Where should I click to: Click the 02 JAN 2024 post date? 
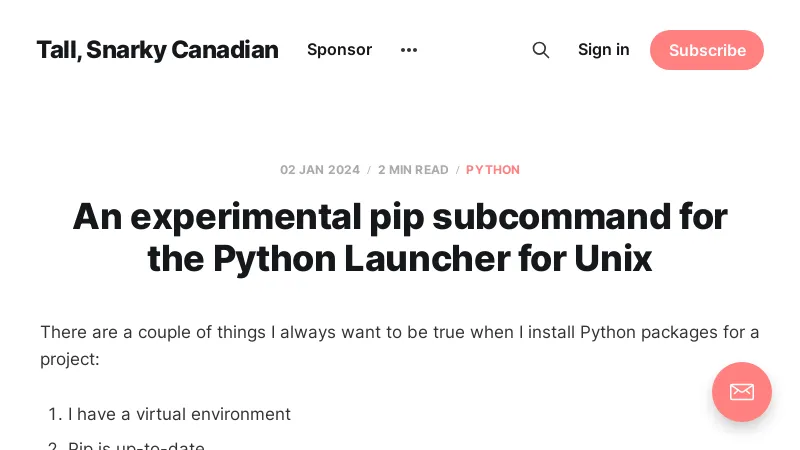pos(320,170)
